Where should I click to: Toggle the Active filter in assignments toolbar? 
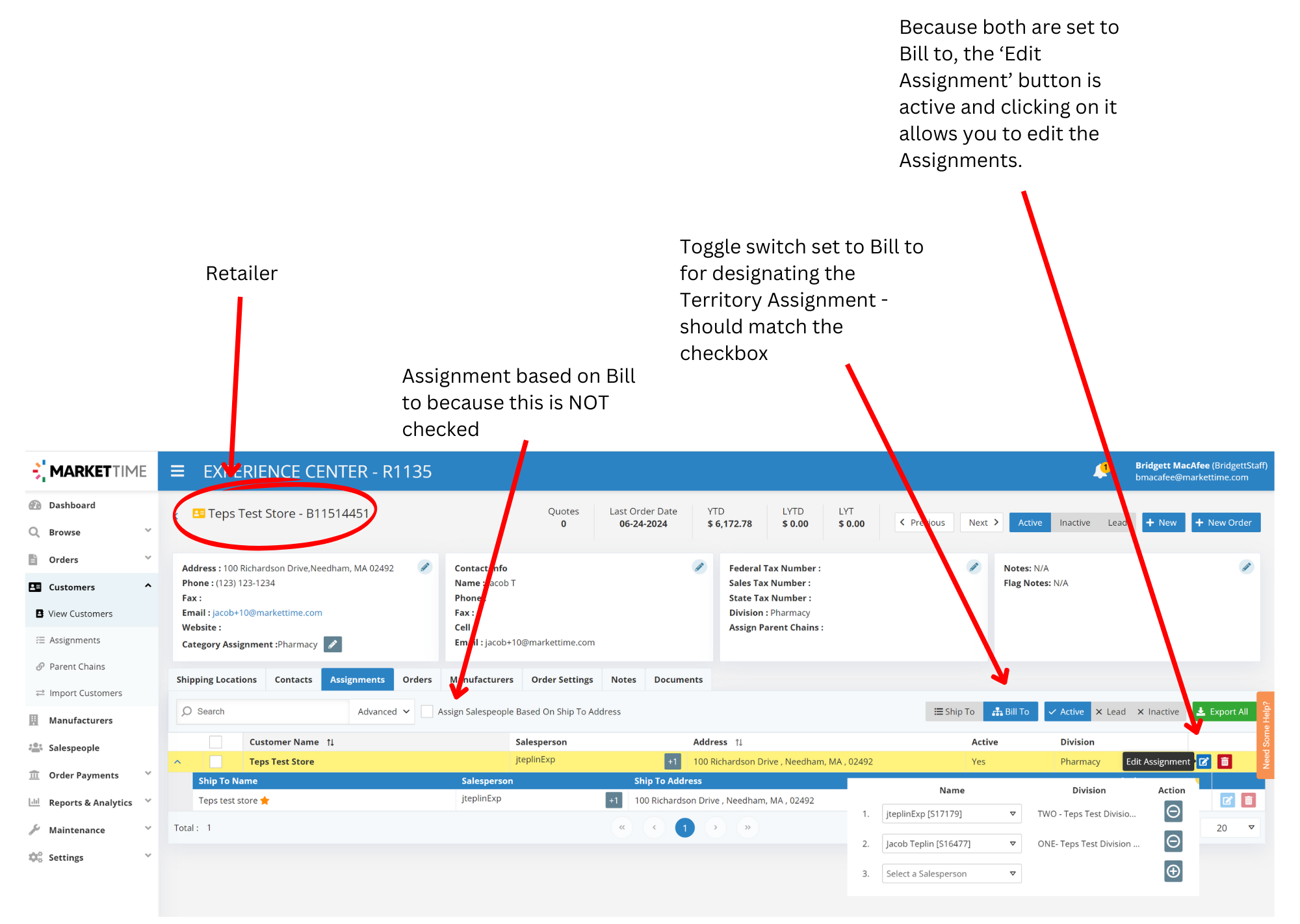pyautogui.click(x=1067, y=712)
